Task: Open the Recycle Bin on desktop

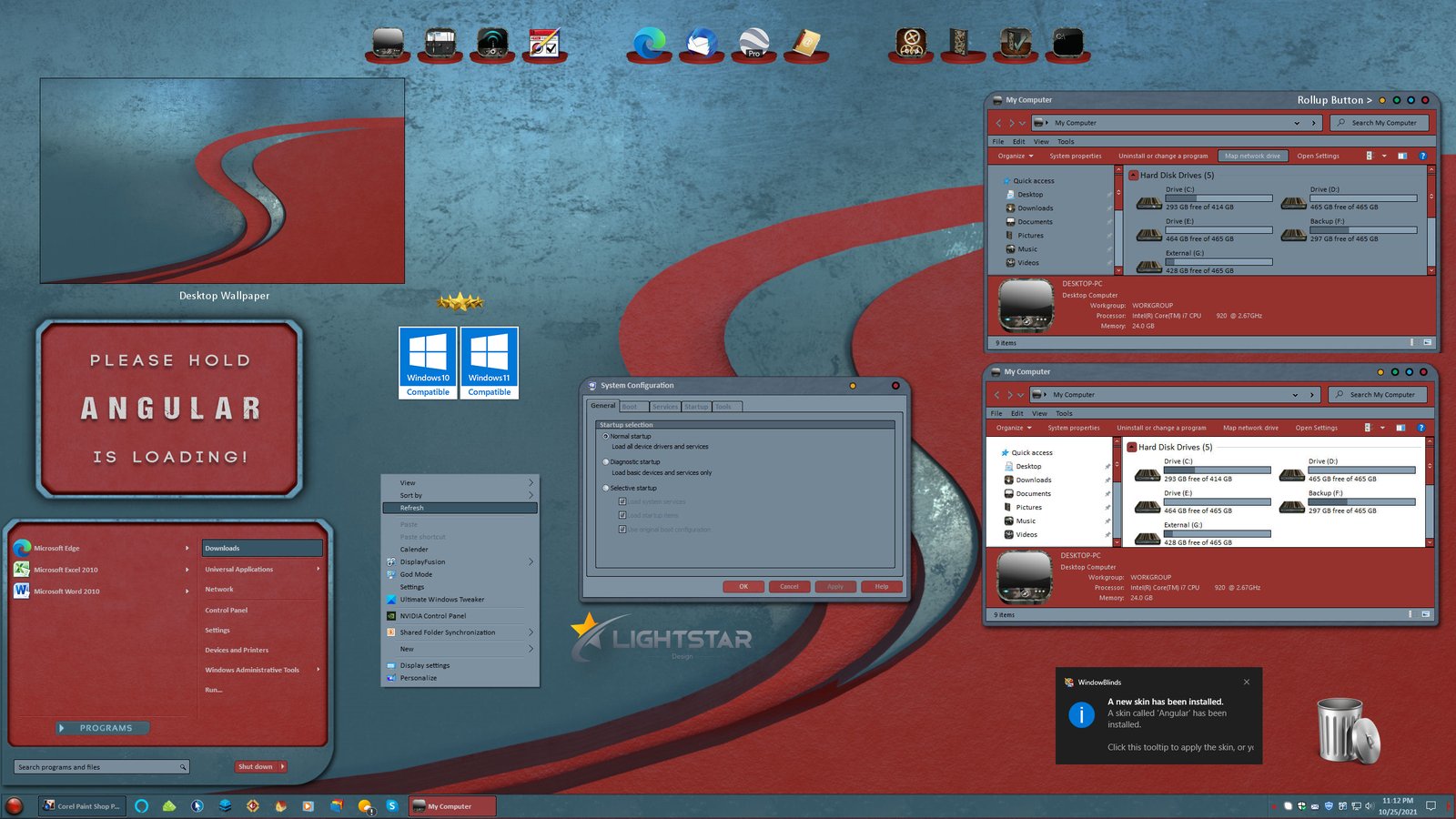Action: click(1348, 730)
